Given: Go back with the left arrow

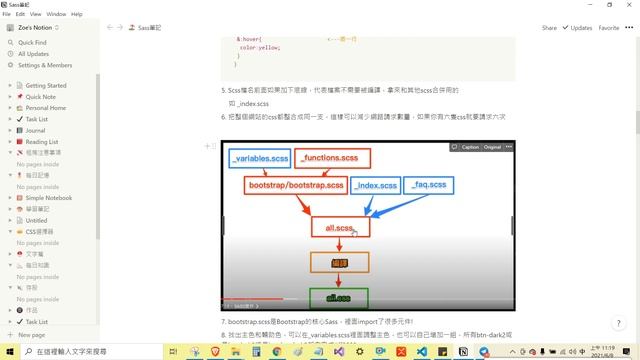Looking at the screenshot, I should pyautogui.click(x=110, y=27).
